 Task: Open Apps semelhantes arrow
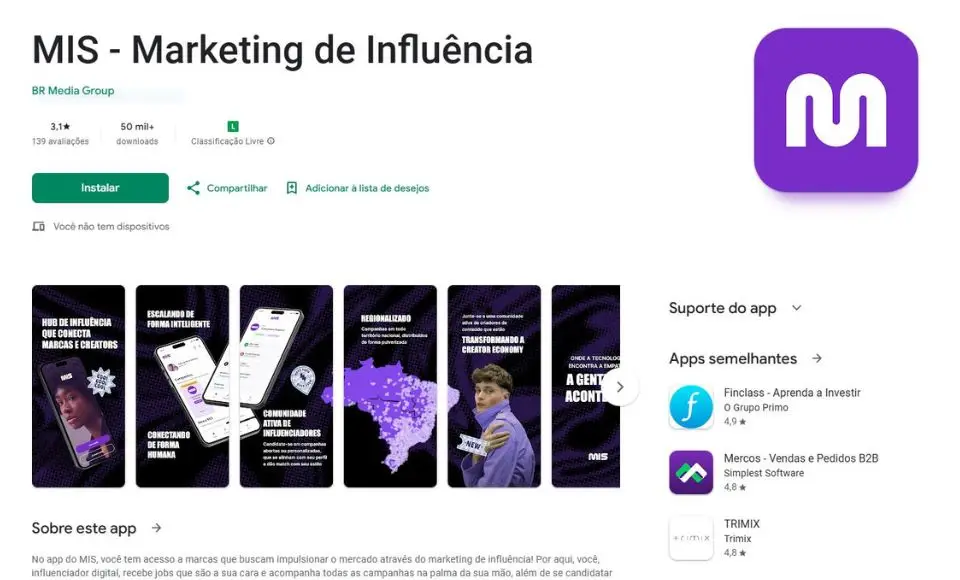click(817, 358)
